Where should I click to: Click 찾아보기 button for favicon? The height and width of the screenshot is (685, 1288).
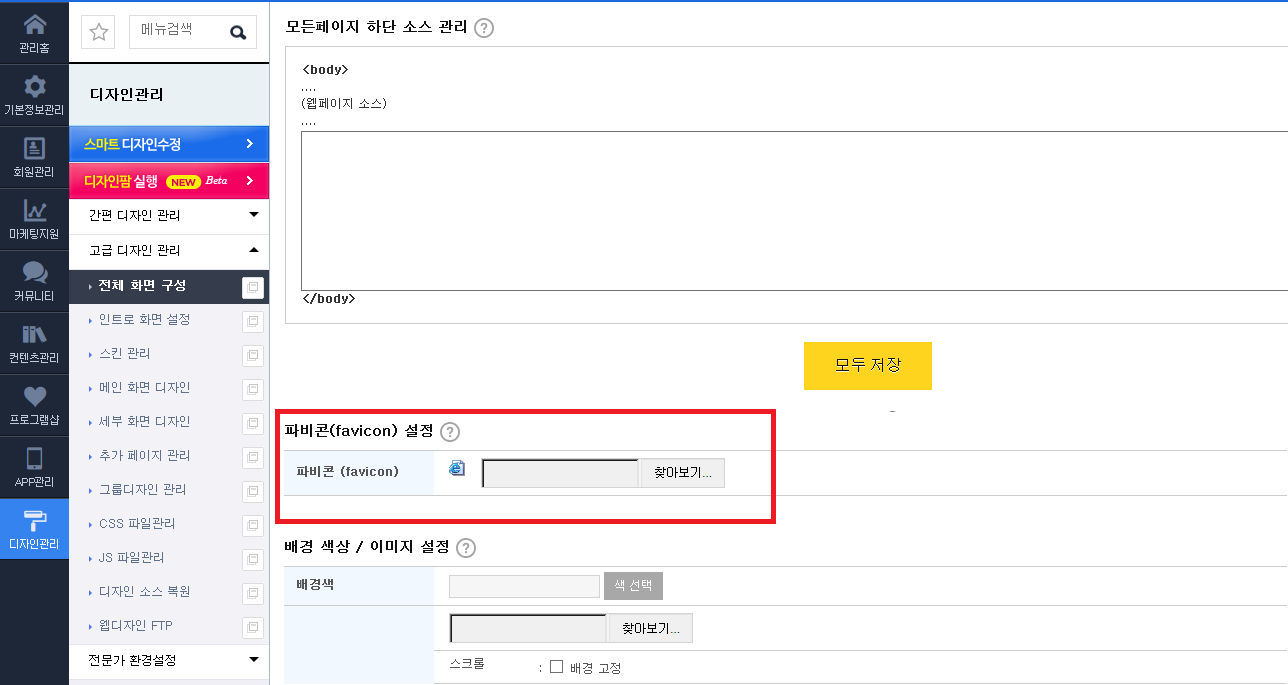click(682, 473)
